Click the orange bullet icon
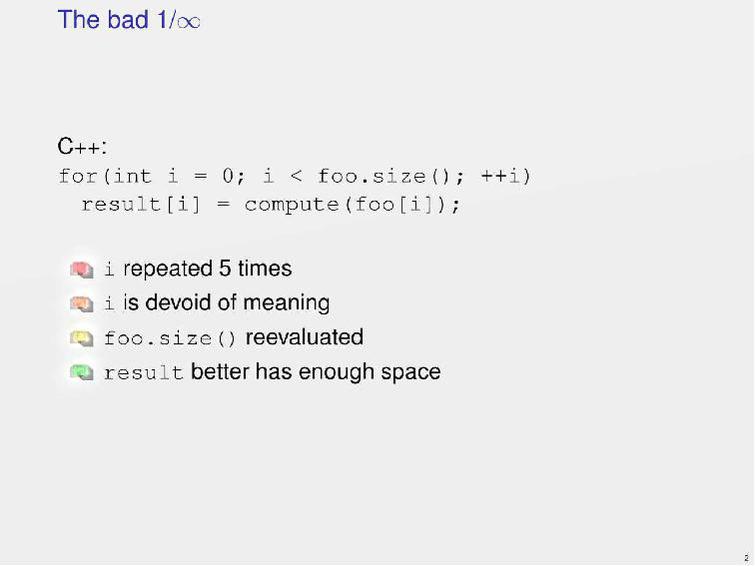The width and height of the screenshot is (755, 566). pos(82,303)
